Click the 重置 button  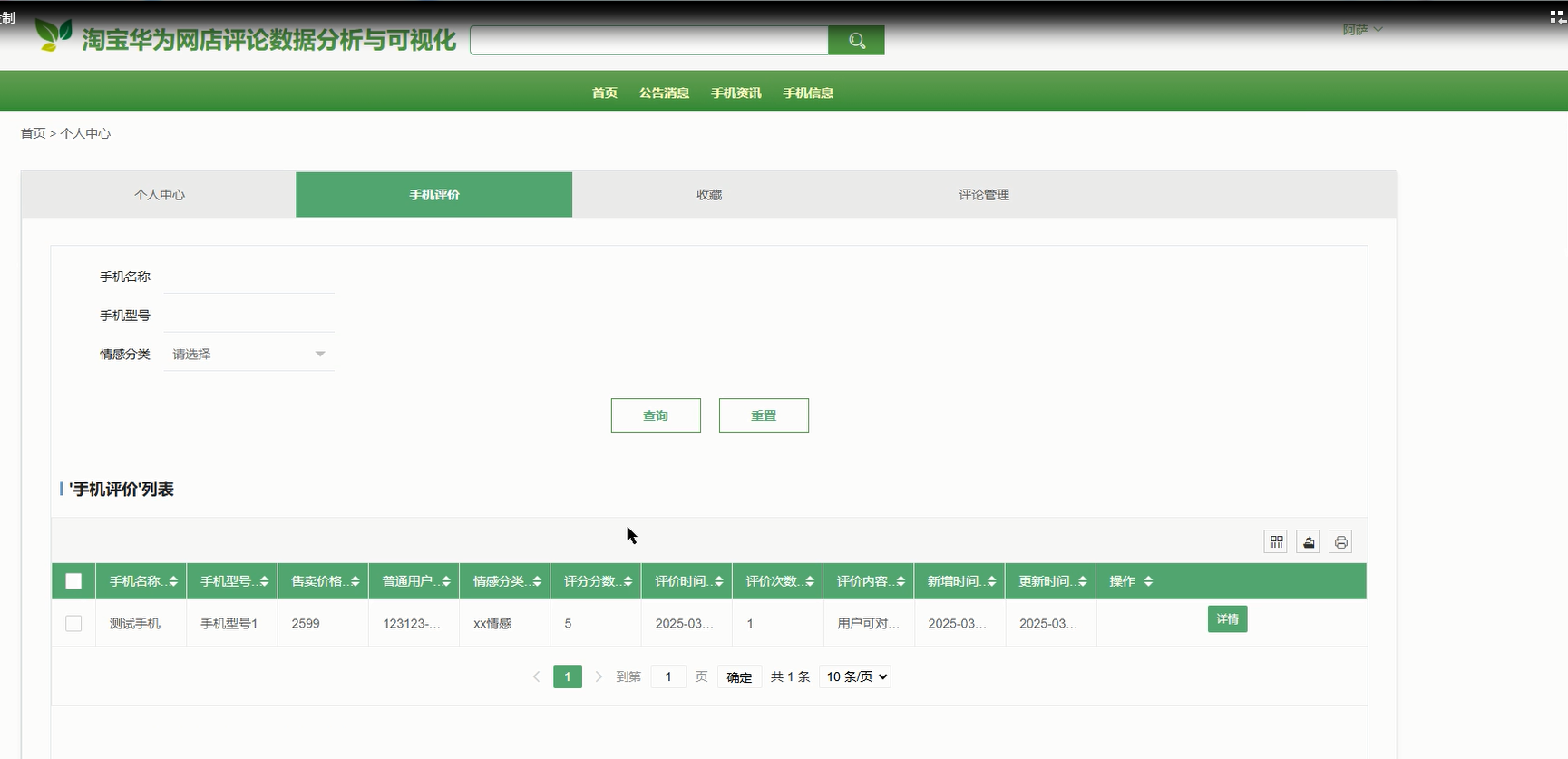[764, 415]
